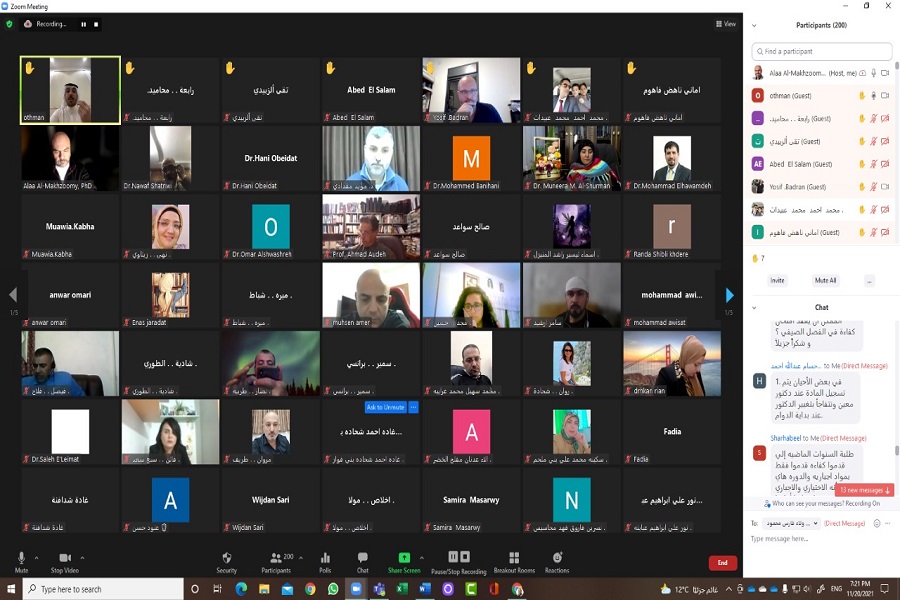Select the Wijdan Sari video tile
This screenshot has height=600, width=900.
tap(270, 500)
